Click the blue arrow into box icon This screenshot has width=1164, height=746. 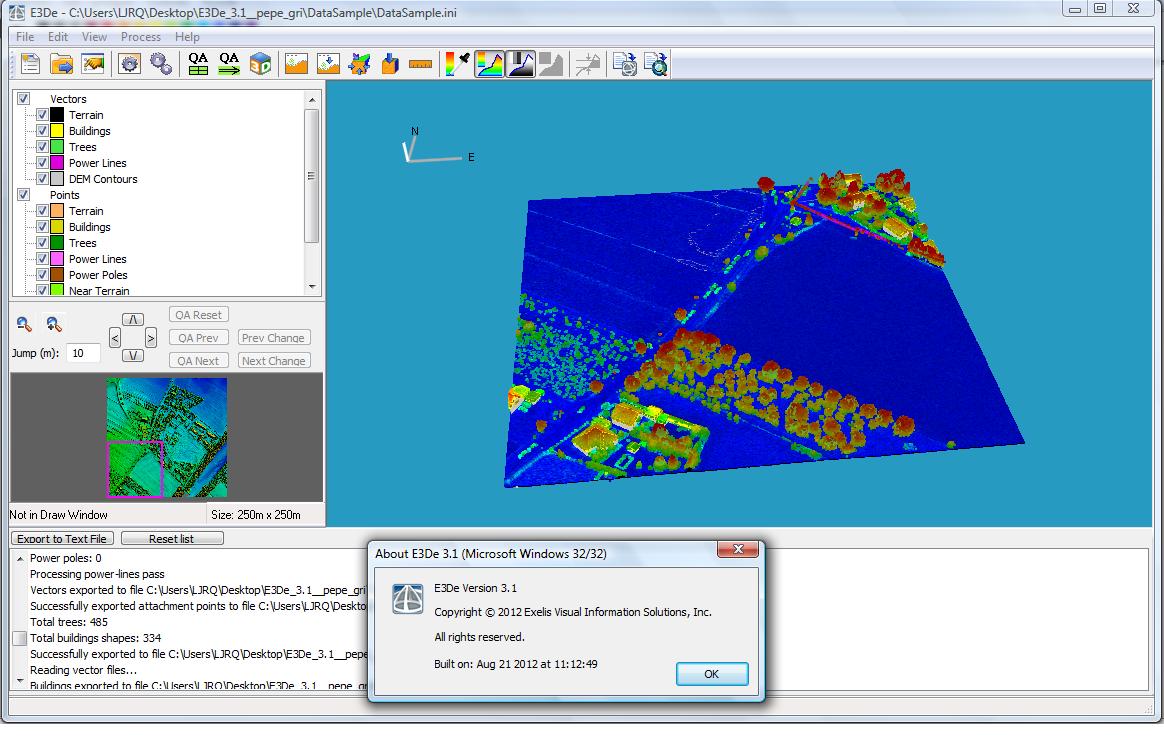(x=390, y=64)
